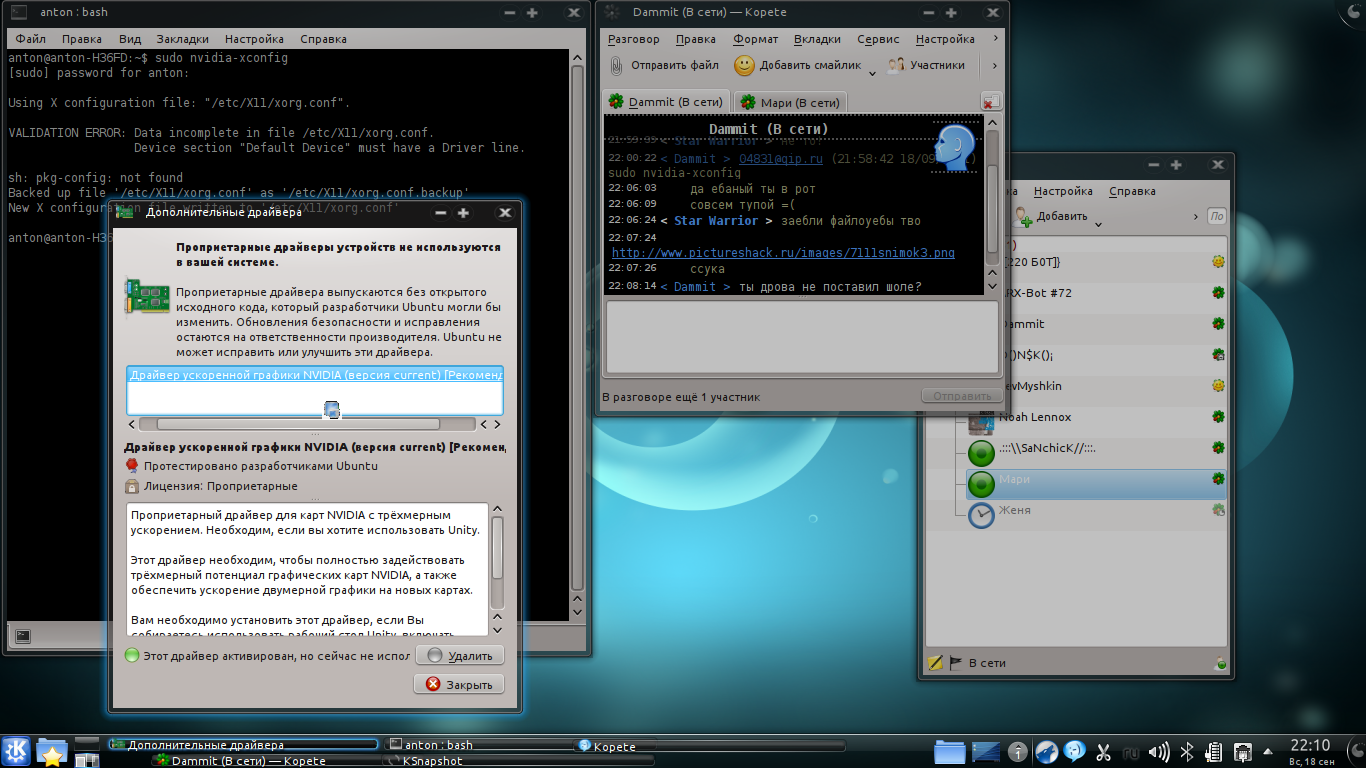Switch keyboard layout via ru indicator
This screenshot has width=1366, height=768.
1131,752
